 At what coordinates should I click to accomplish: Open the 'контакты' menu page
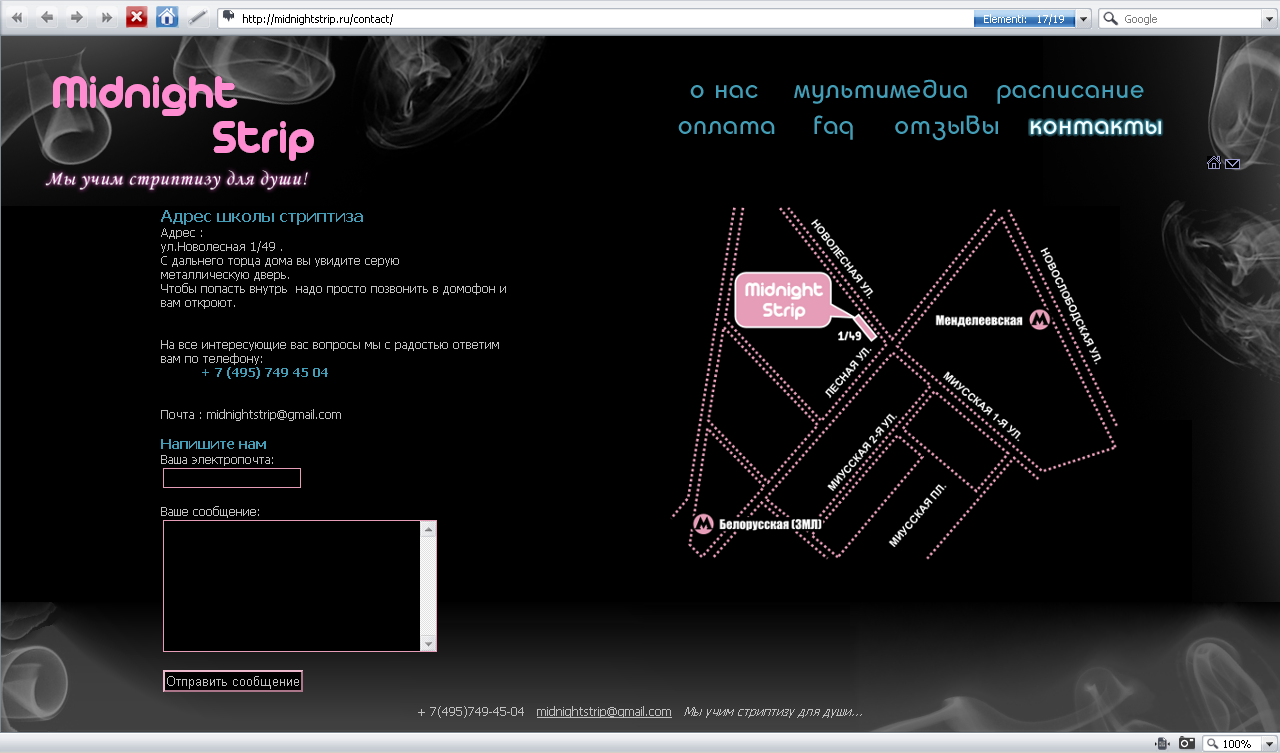(1096, 127)
